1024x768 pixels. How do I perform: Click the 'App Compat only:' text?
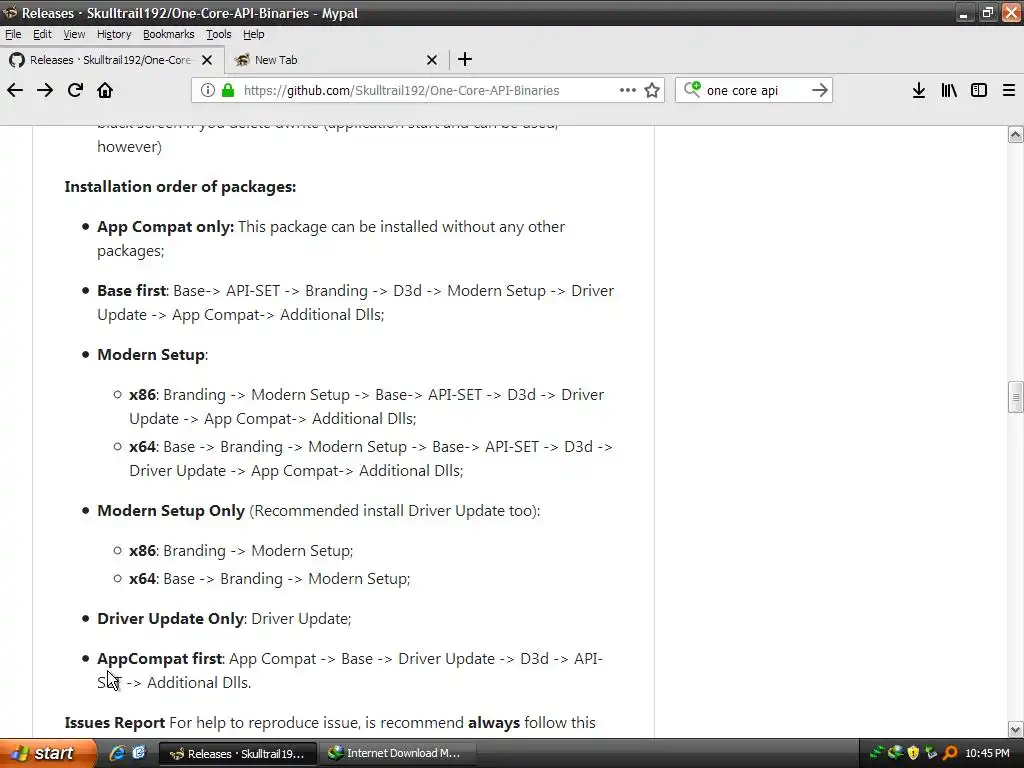(x=165, y=227)
